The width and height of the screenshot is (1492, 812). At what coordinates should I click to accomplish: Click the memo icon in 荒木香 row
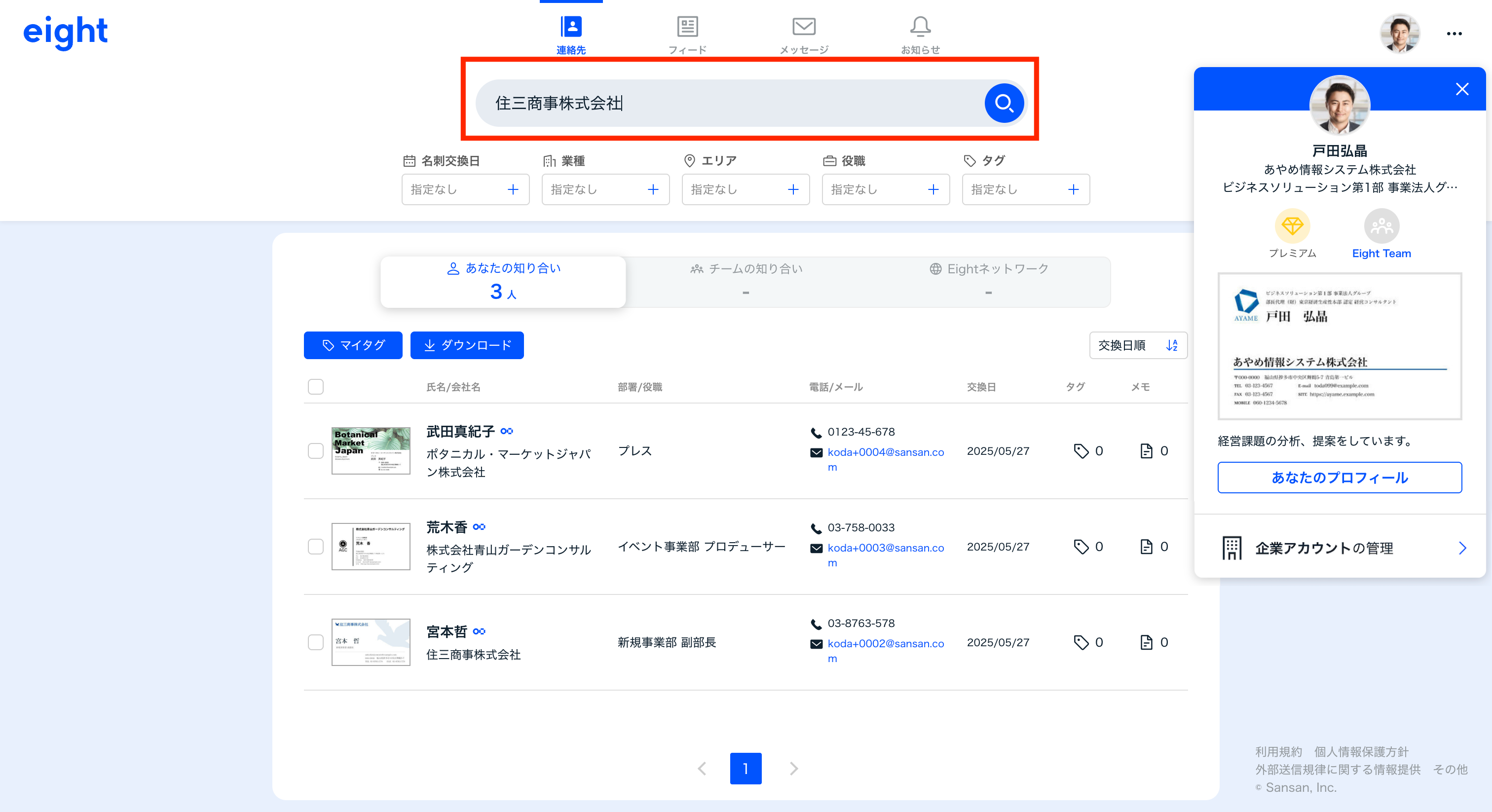[1146, 546]
